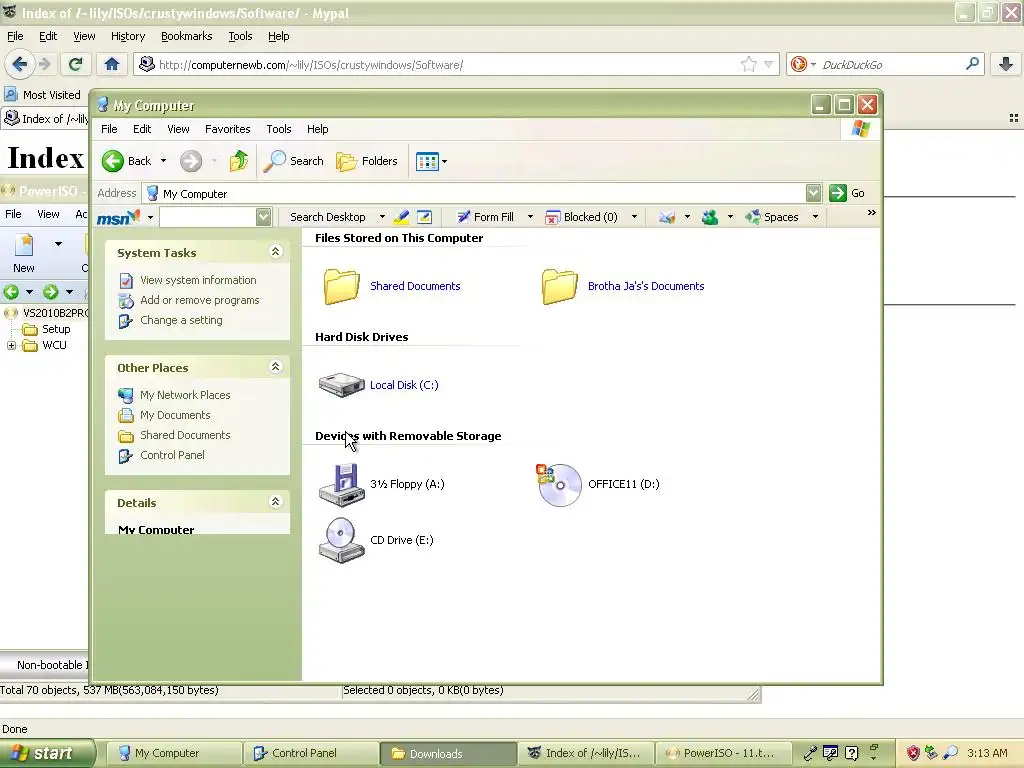Click the Go button next to address

click(847, 193)
